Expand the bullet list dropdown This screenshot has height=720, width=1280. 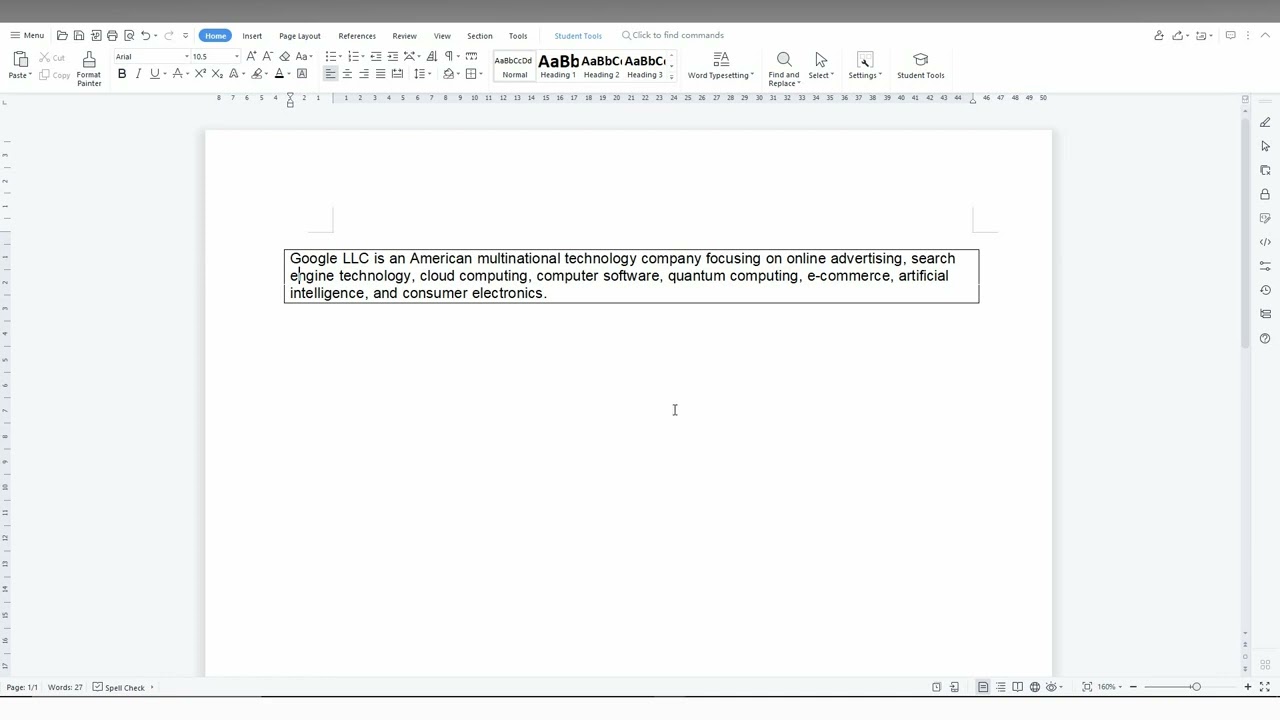click(x=340, y=56)
